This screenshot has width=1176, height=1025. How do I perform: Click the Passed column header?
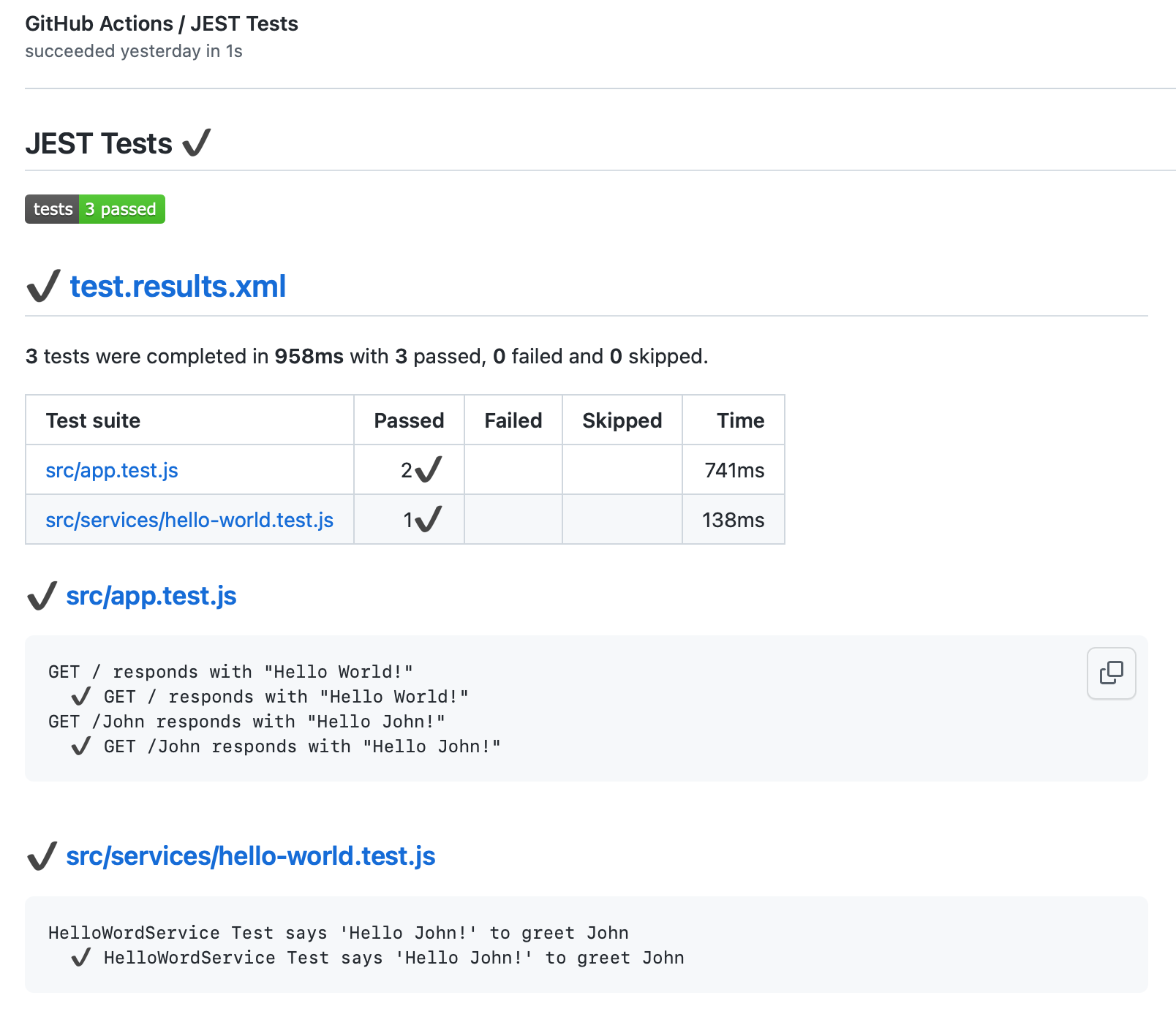[409, 420]
